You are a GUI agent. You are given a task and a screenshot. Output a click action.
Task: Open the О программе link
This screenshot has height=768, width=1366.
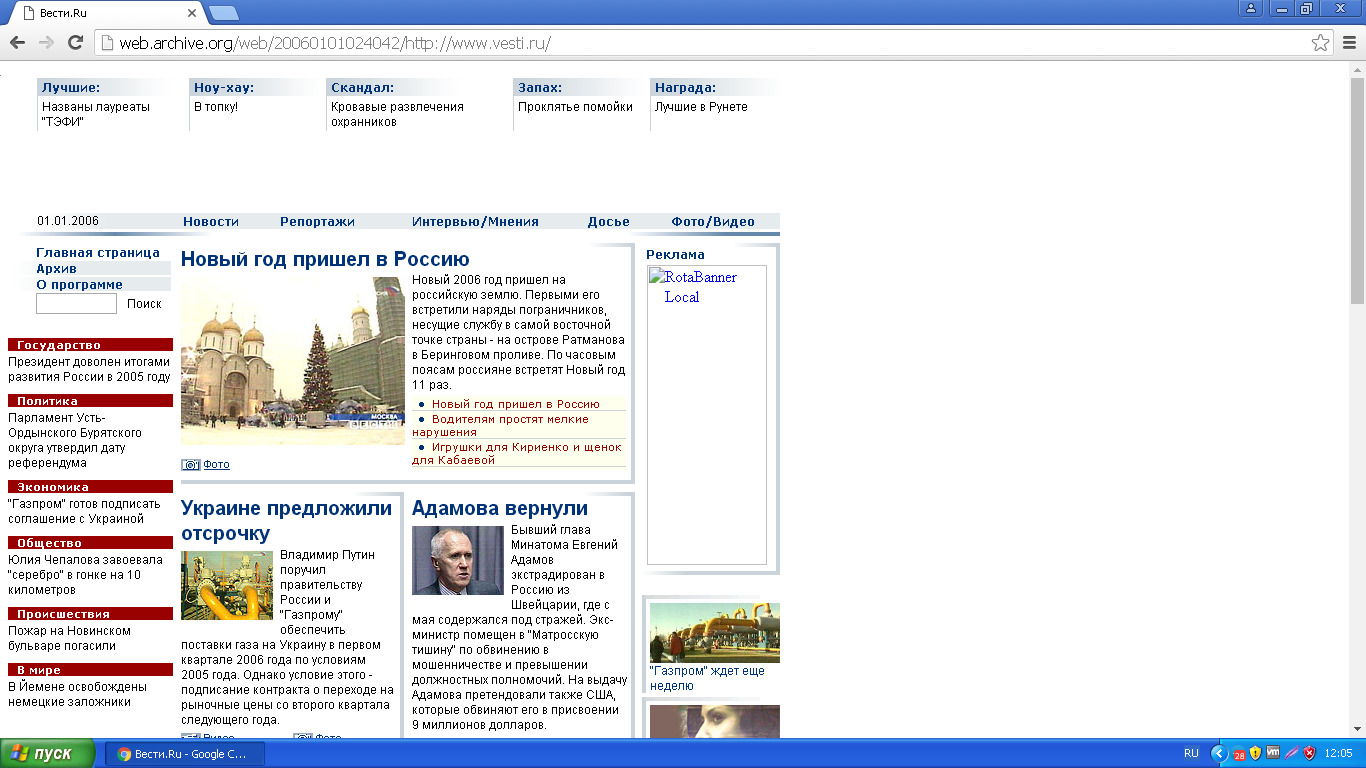pos(79,285)
